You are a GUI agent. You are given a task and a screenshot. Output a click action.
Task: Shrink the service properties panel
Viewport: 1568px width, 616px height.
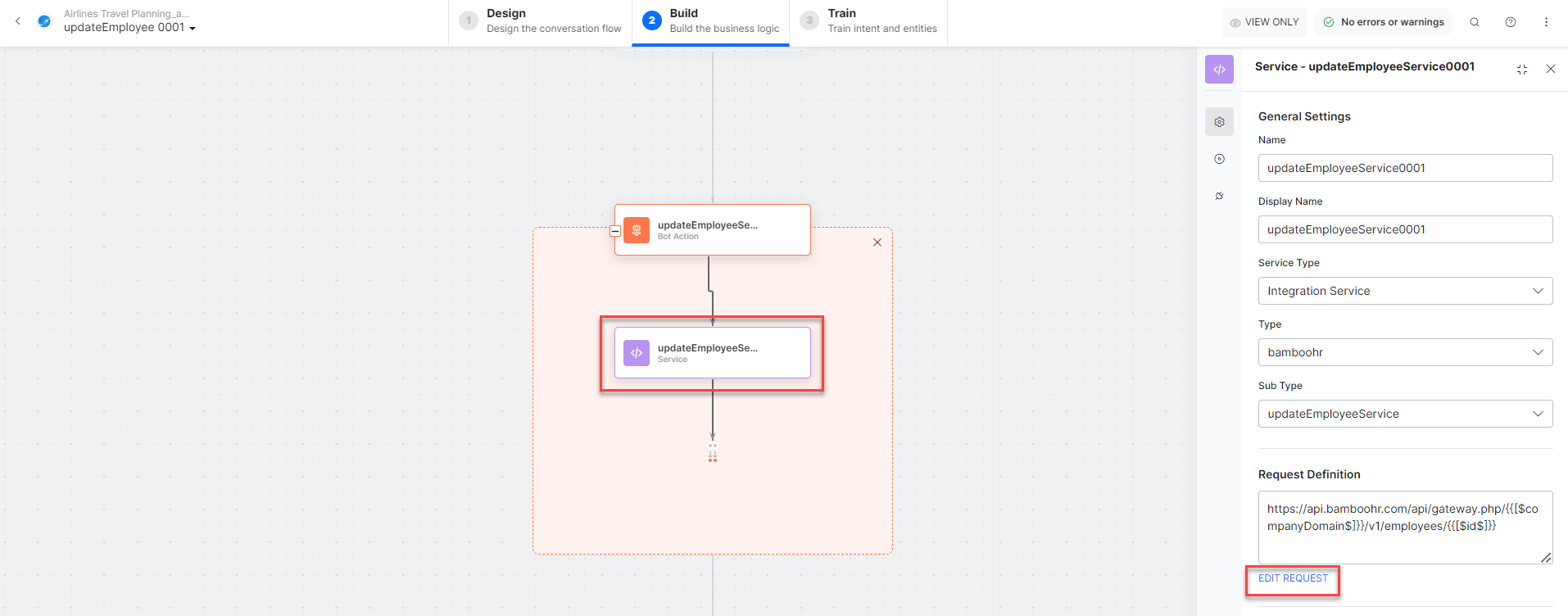(x=1522, y=70)
